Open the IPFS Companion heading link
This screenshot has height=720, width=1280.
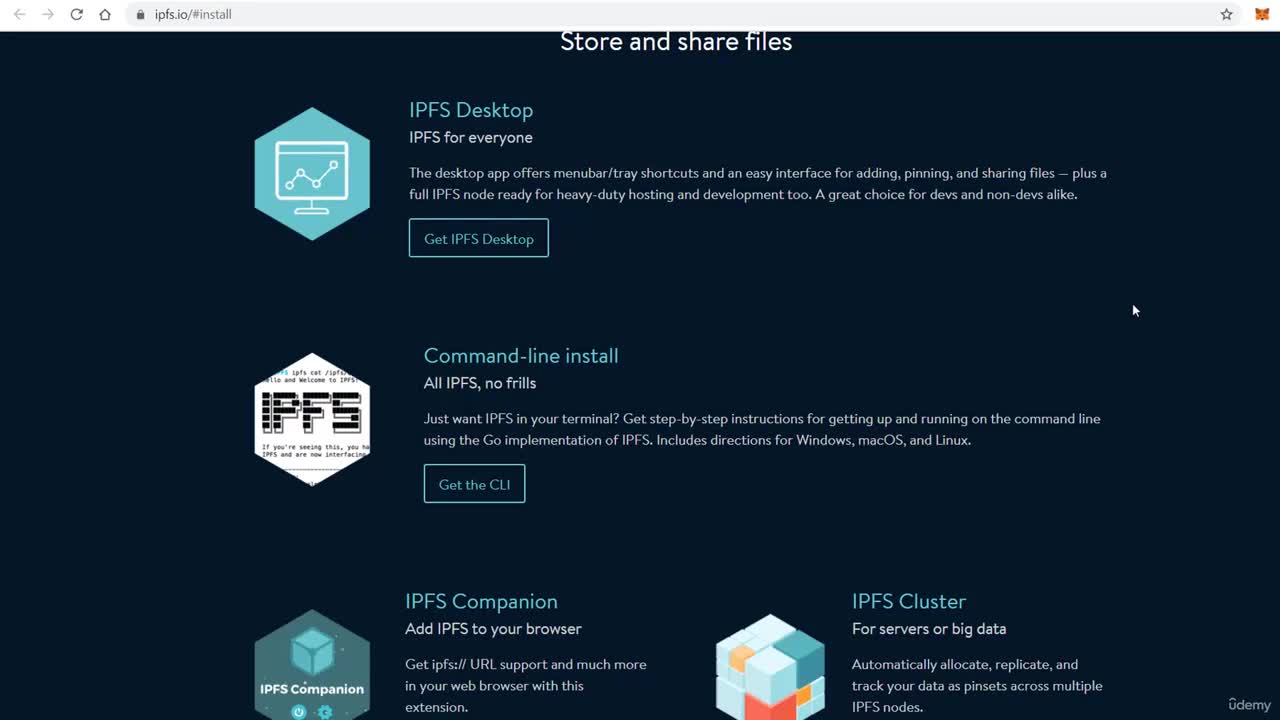(x=481, y=601)
